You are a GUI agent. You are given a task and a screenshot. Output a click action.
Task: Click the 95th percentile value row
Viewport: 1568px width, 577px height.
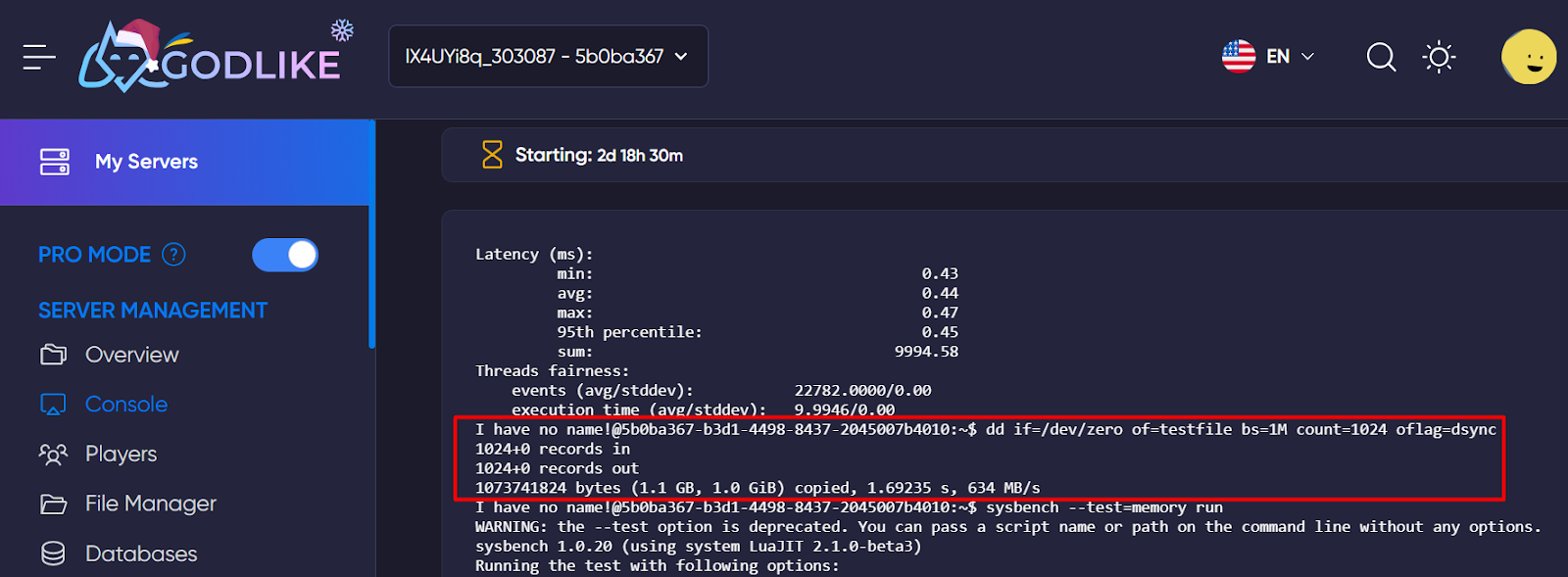click(x=758, y=332)
